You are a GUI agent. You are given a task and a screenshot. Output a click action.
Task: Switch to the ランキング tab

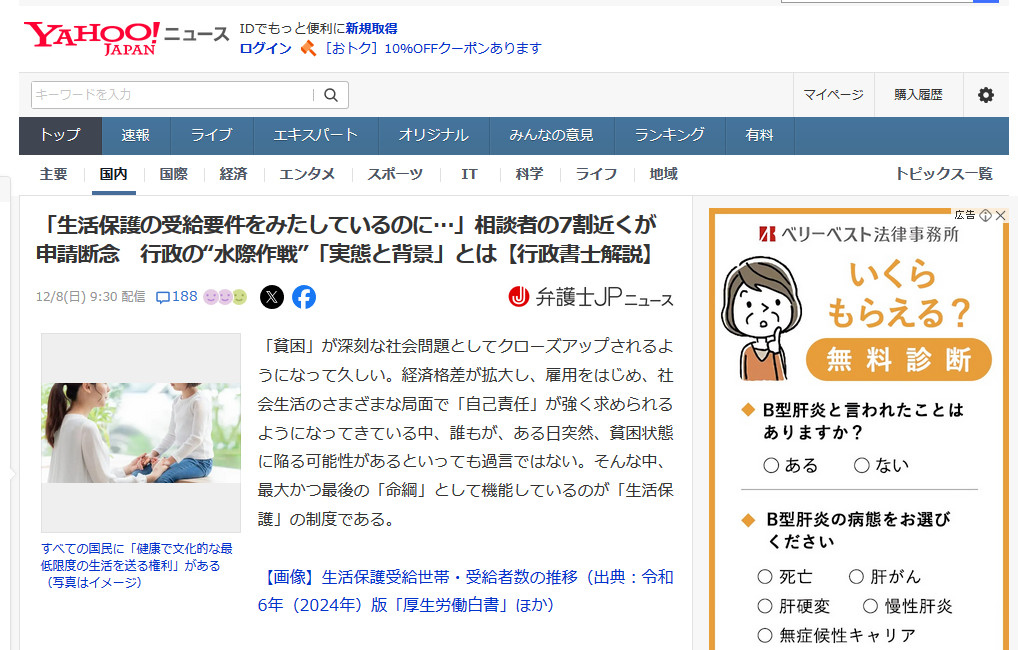click(x=669, y=135)
